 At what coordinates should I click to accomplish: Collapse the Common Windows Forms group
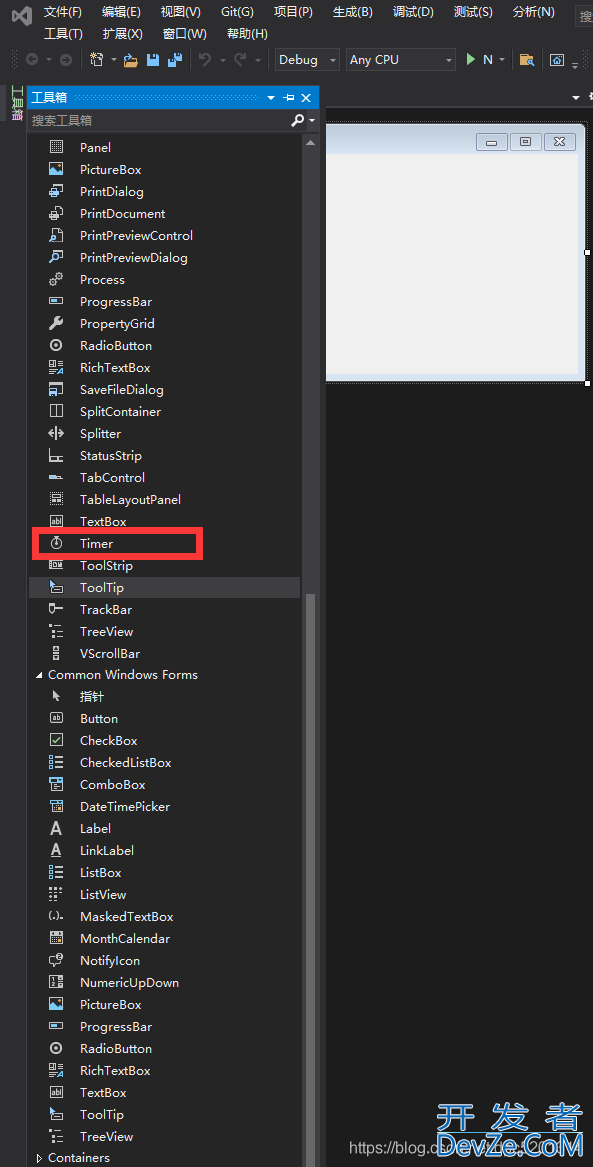pos(39,675)
